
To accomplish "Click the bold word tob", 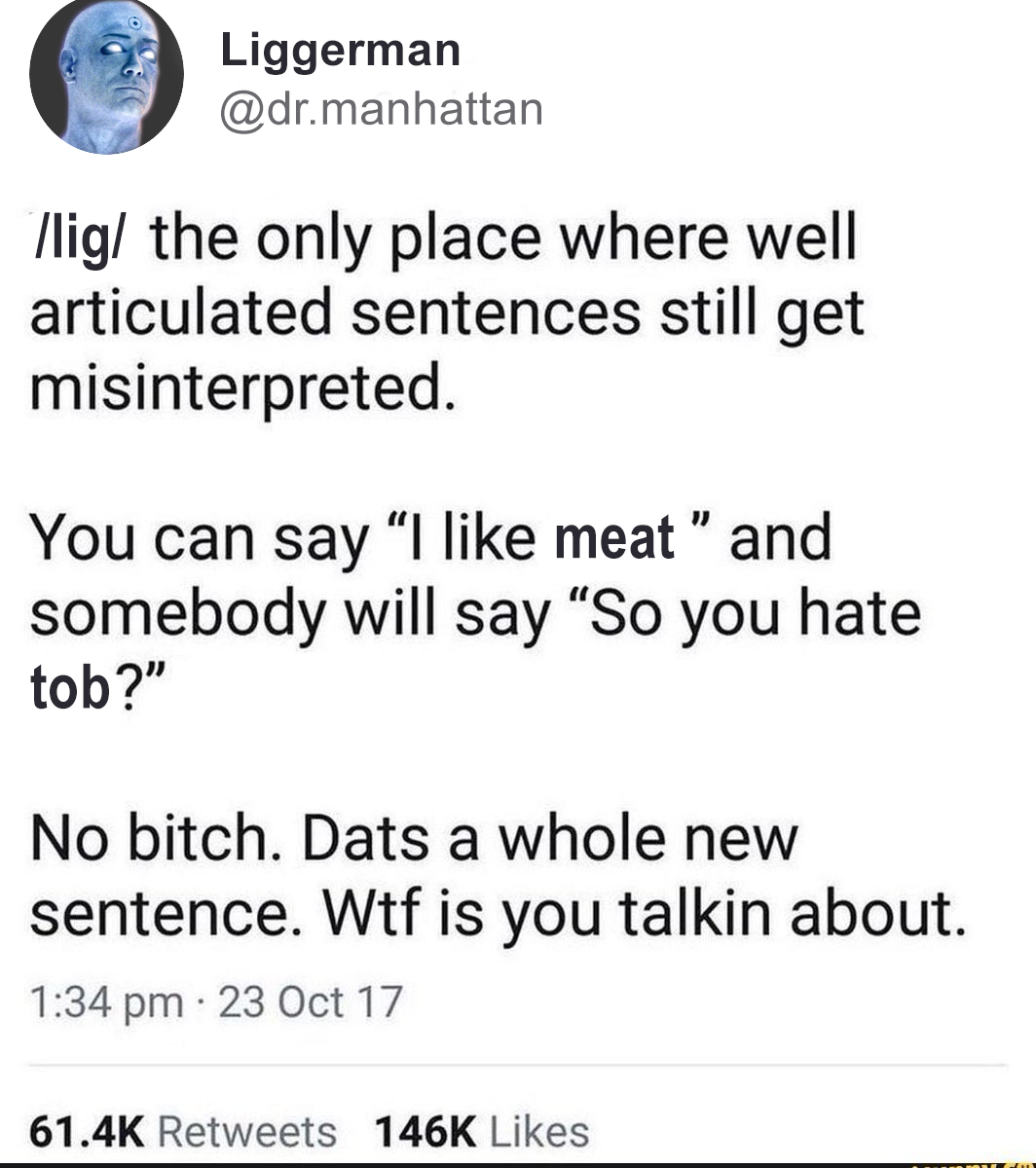I will point(68,689).
